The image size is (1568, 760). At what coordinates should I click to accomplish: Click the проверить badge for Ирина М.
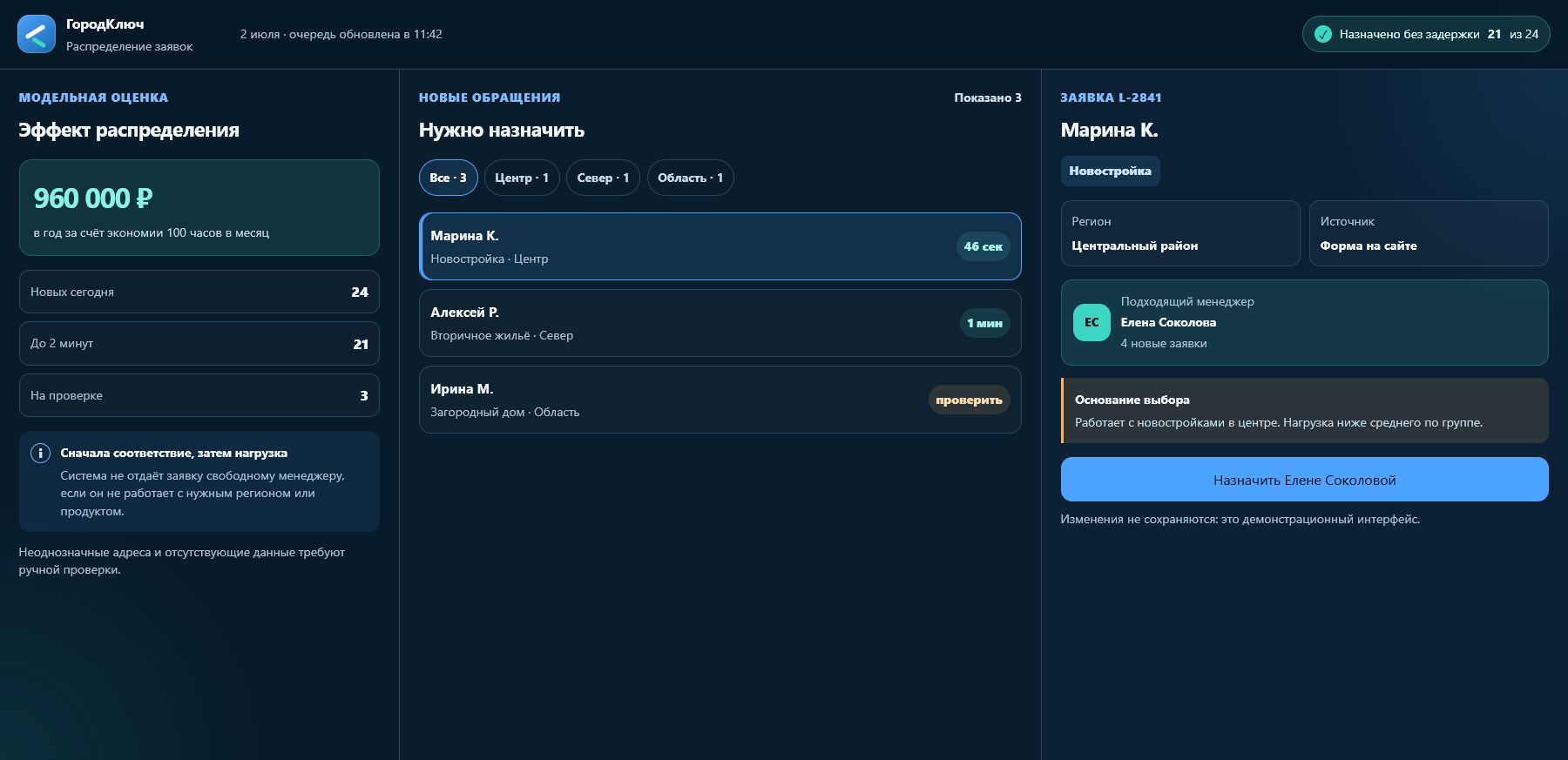coord(969,400)
